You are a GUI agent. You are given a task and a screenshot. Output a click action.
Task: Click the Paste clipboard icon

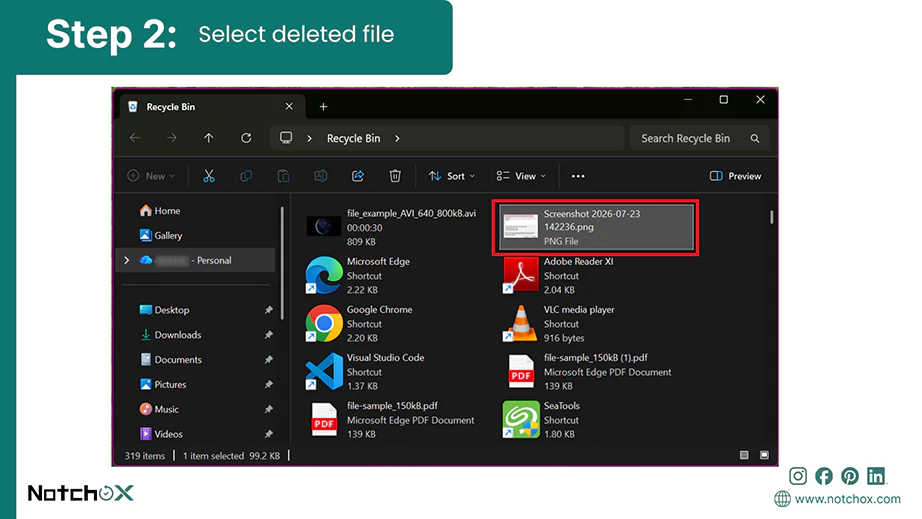(x=283, y=176)
